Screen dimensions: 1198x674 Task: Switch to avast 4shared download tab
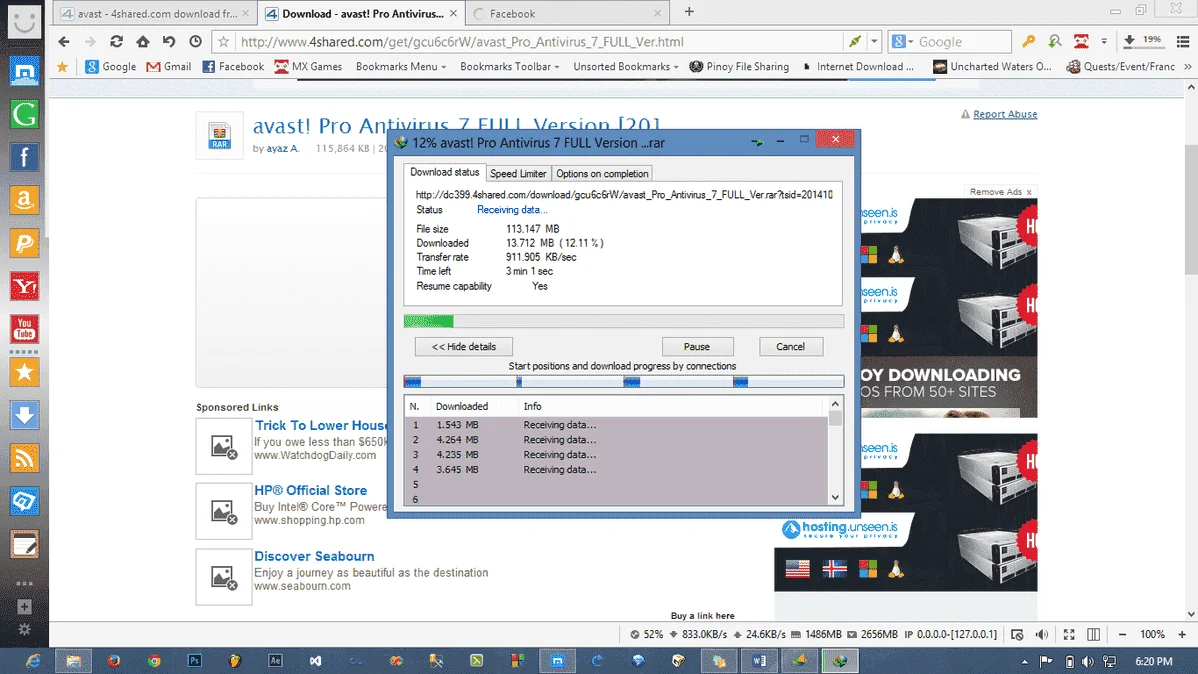point(157,14)
